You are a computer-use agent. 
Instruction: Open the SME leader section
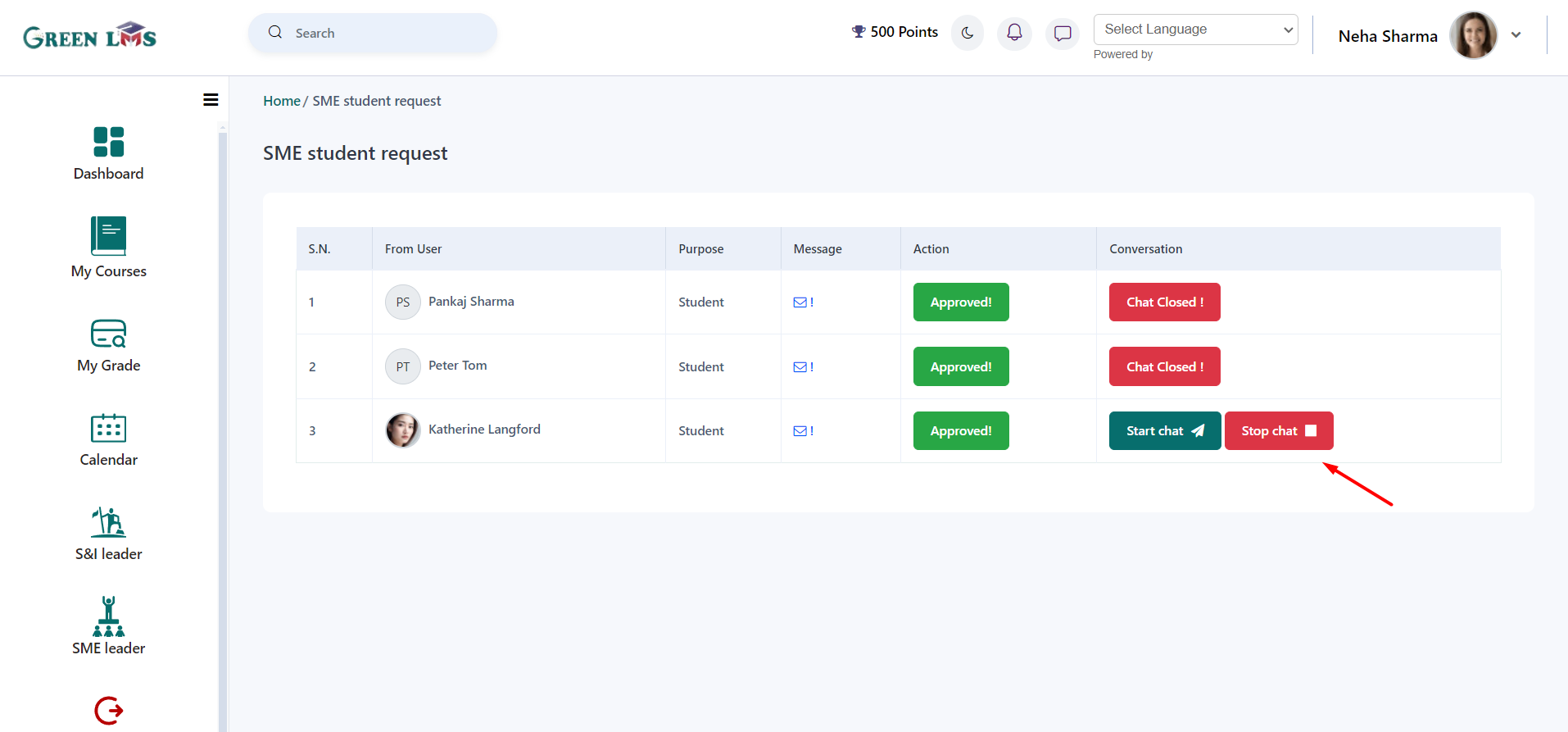[109, 627]
